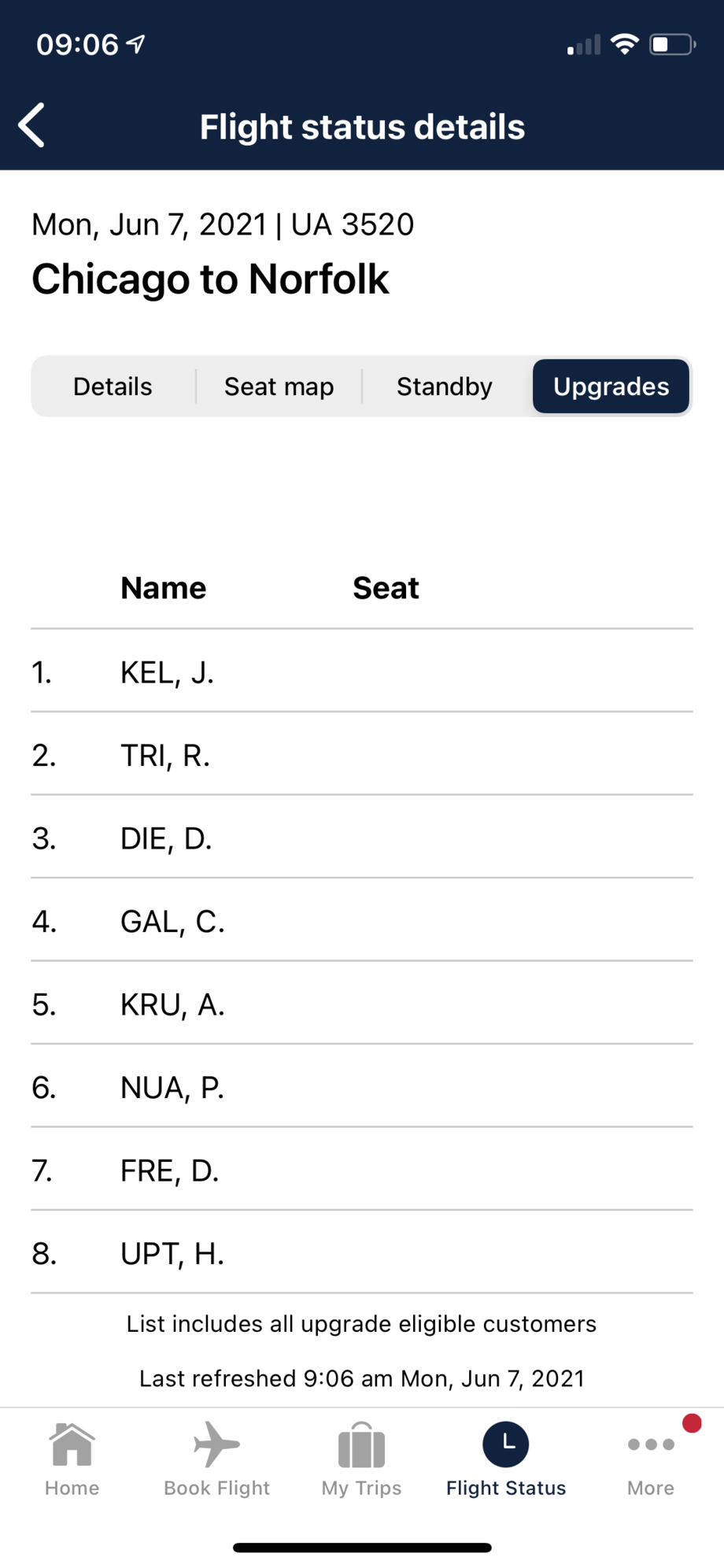
Task: Tap the red notification badge on More
Action: [x=692, y=1423]
